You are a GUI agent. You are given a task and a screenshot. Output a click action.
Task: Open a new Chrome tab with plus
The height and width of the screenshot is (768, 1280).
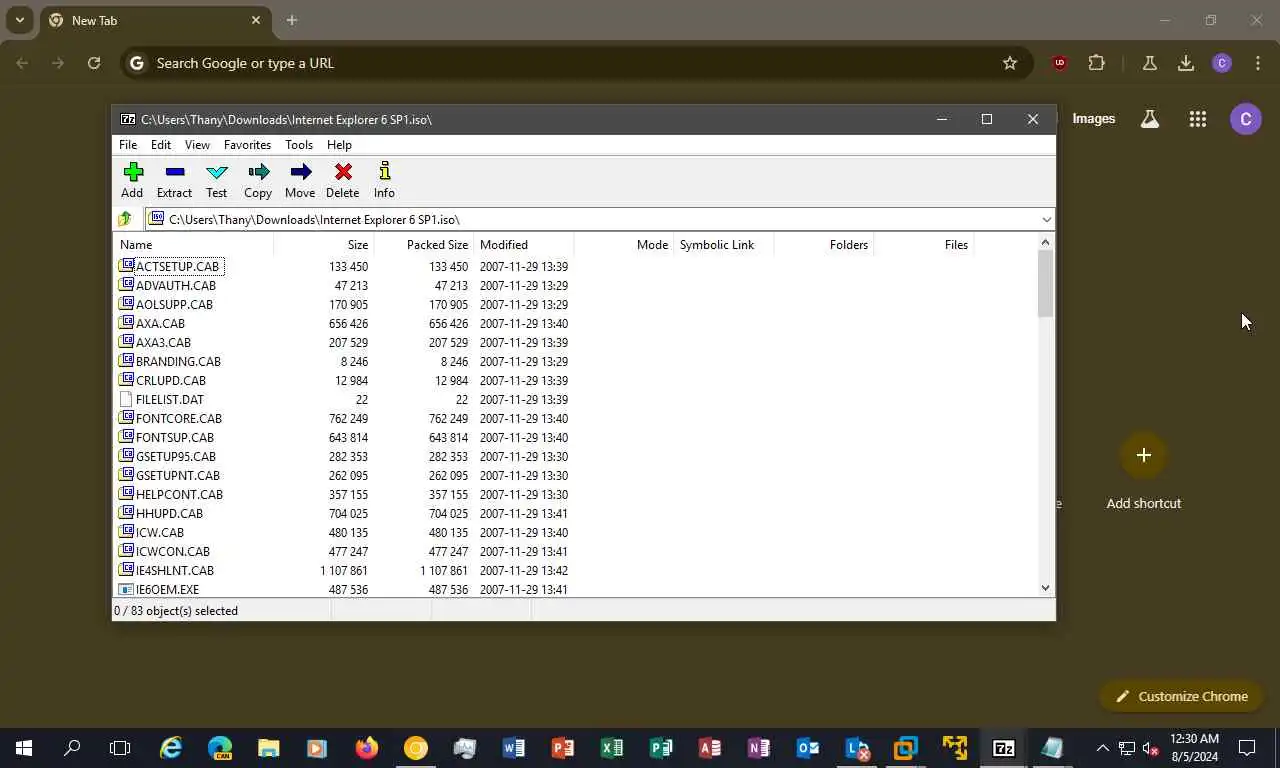291,20
